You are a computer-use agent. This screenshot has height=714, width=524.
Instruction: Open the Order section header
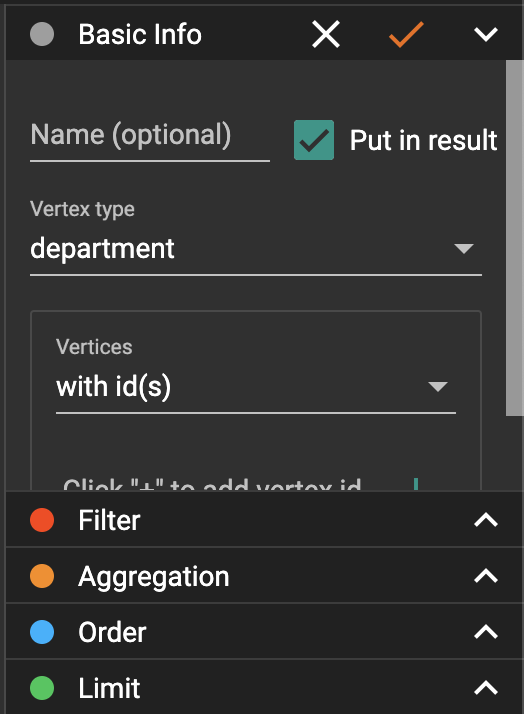point(264,632)
